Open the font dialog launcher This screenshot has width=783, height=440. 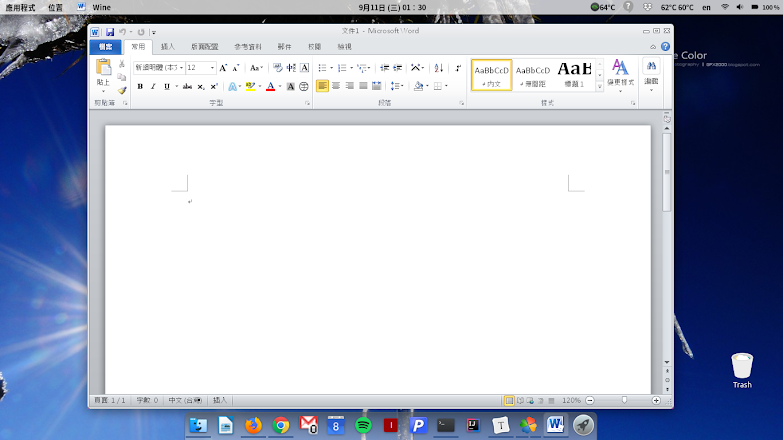[308, 103]
